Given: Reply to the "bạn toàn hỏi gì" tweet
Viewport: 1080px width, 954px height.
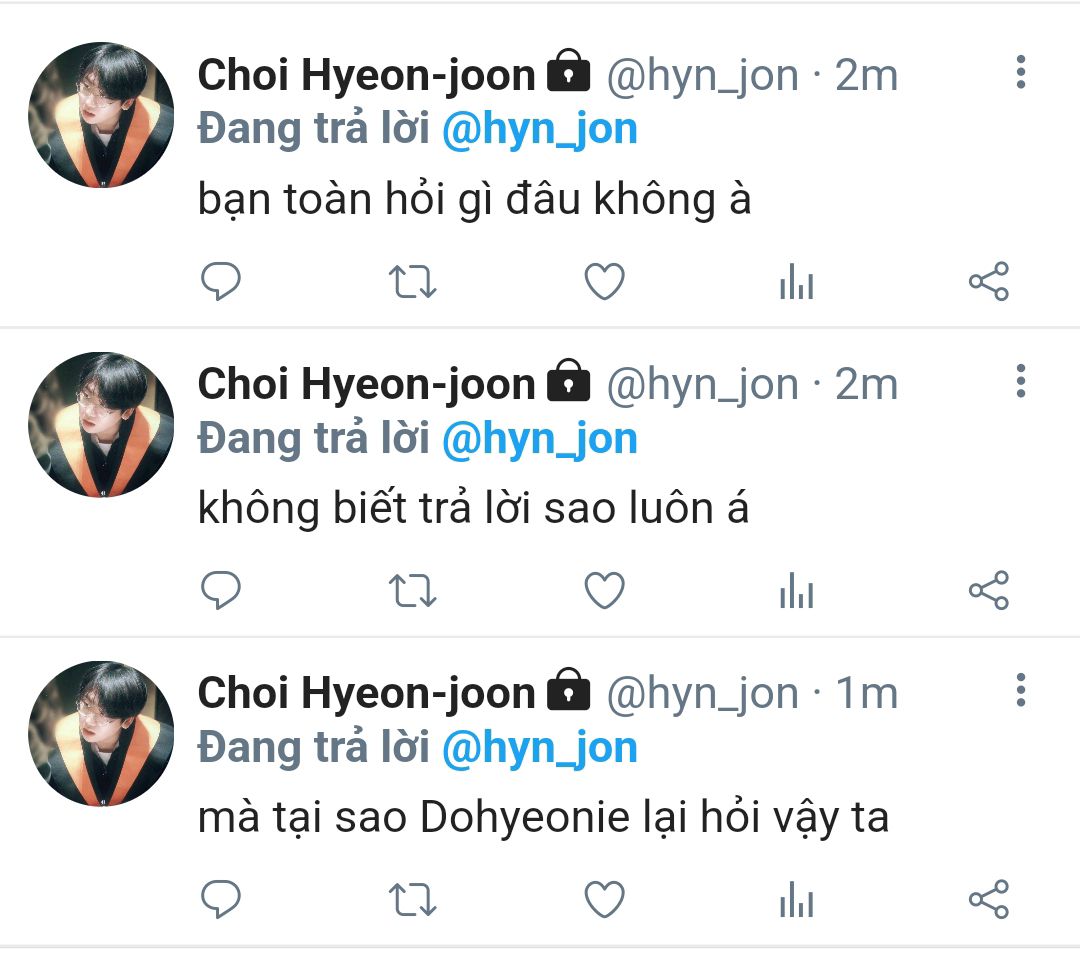Looking at the screenshot, I should coord(220,281).
